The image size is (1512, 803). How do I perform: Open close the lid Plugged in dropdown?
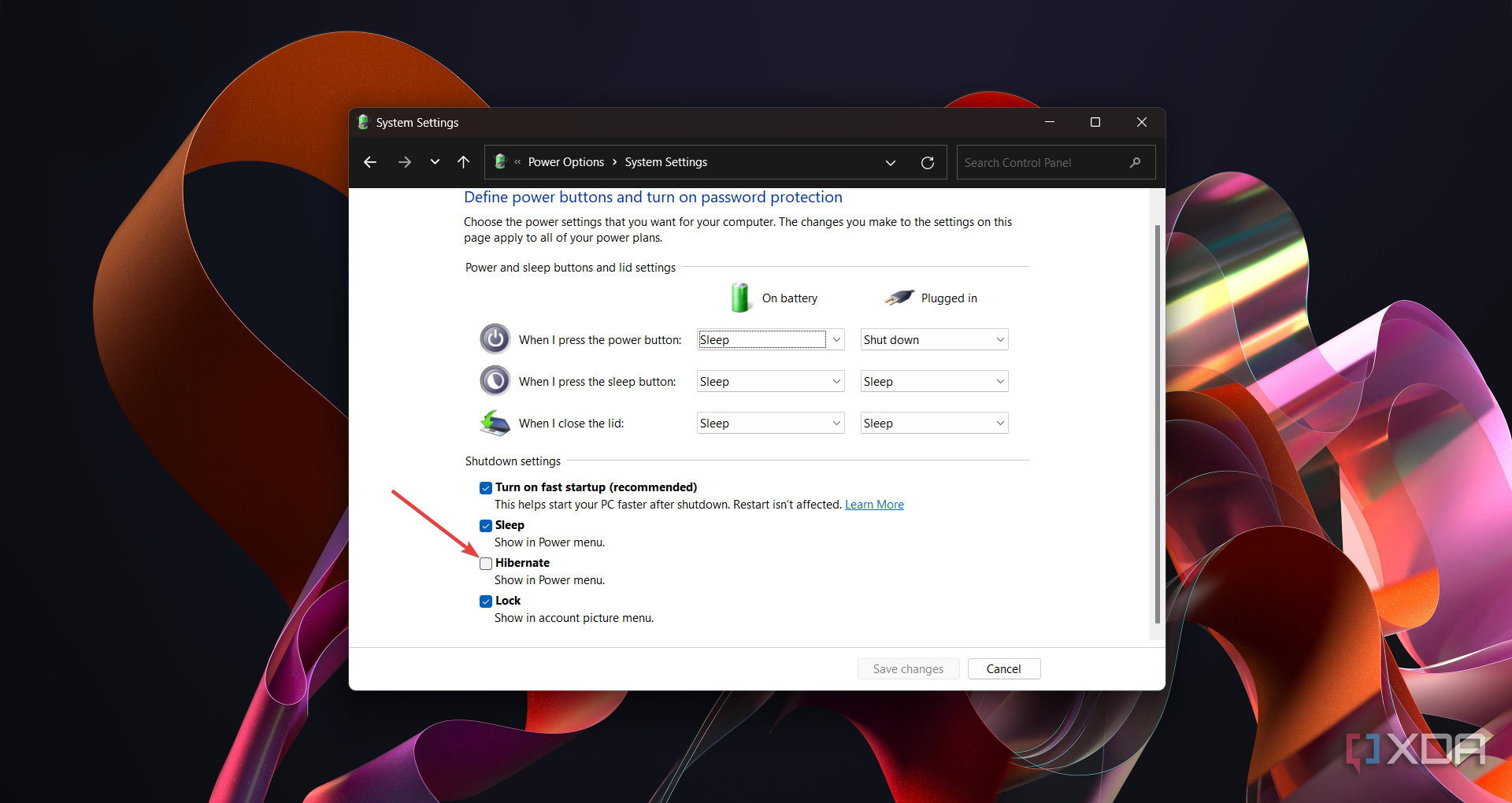click(934, 424)
